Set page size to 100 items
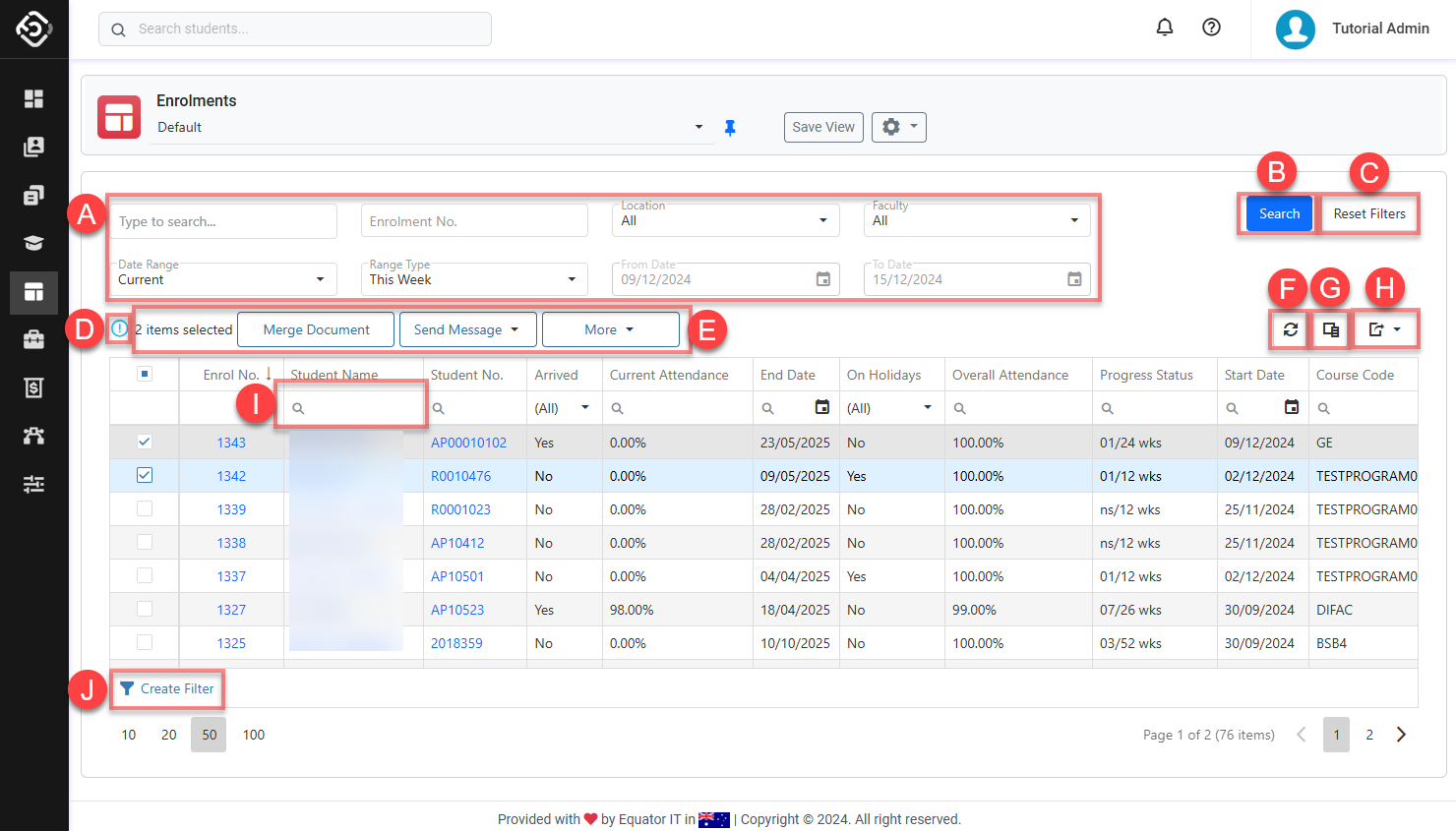 coord(253,735)
